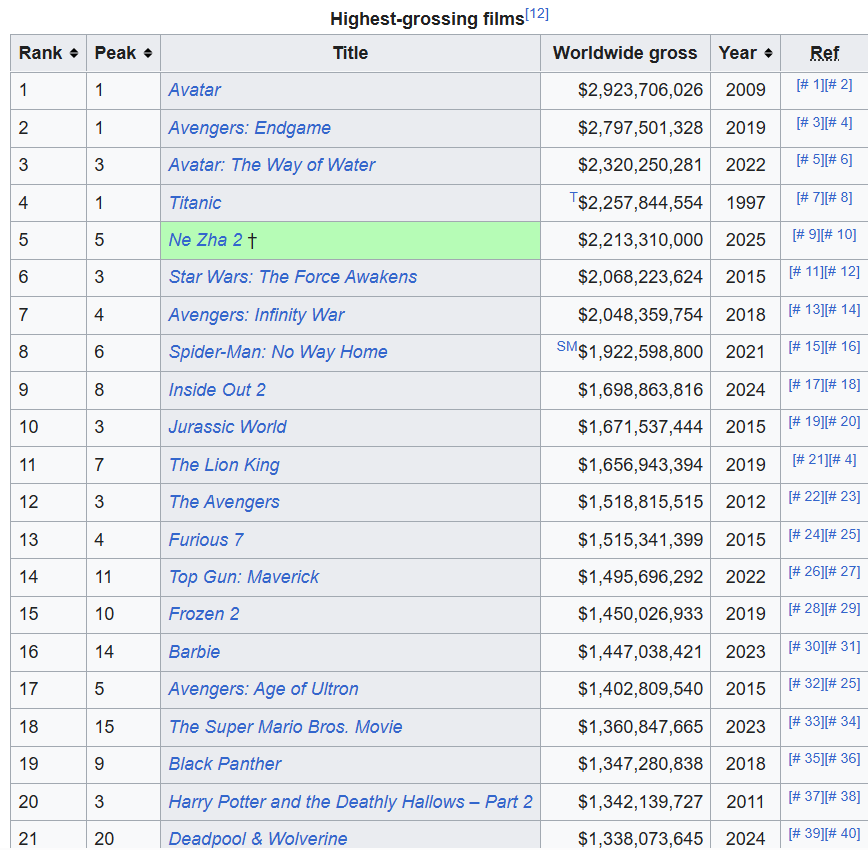Click the Peak column sort arrows
Viewport: 868px width, 850px height.
[148, 53]
